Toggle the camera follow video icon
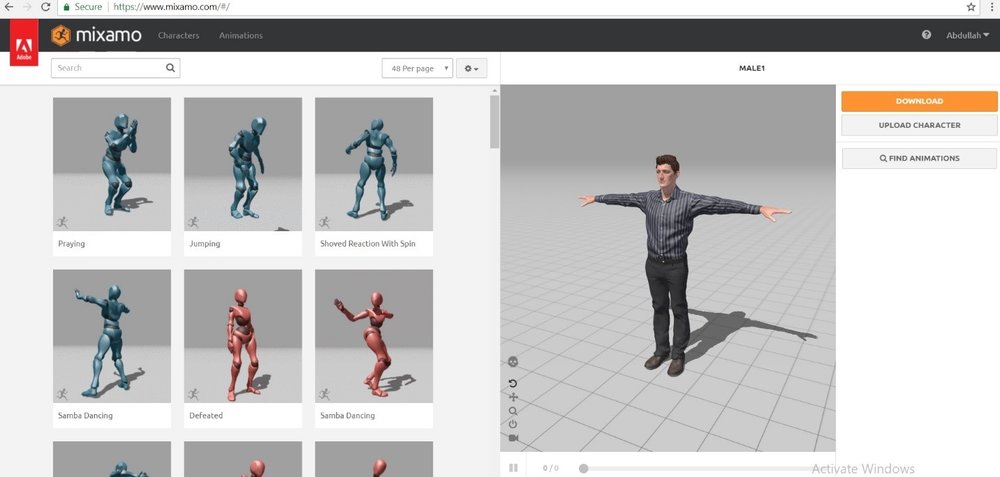Viewport: 1000px width, 477px height. point(513,438)
